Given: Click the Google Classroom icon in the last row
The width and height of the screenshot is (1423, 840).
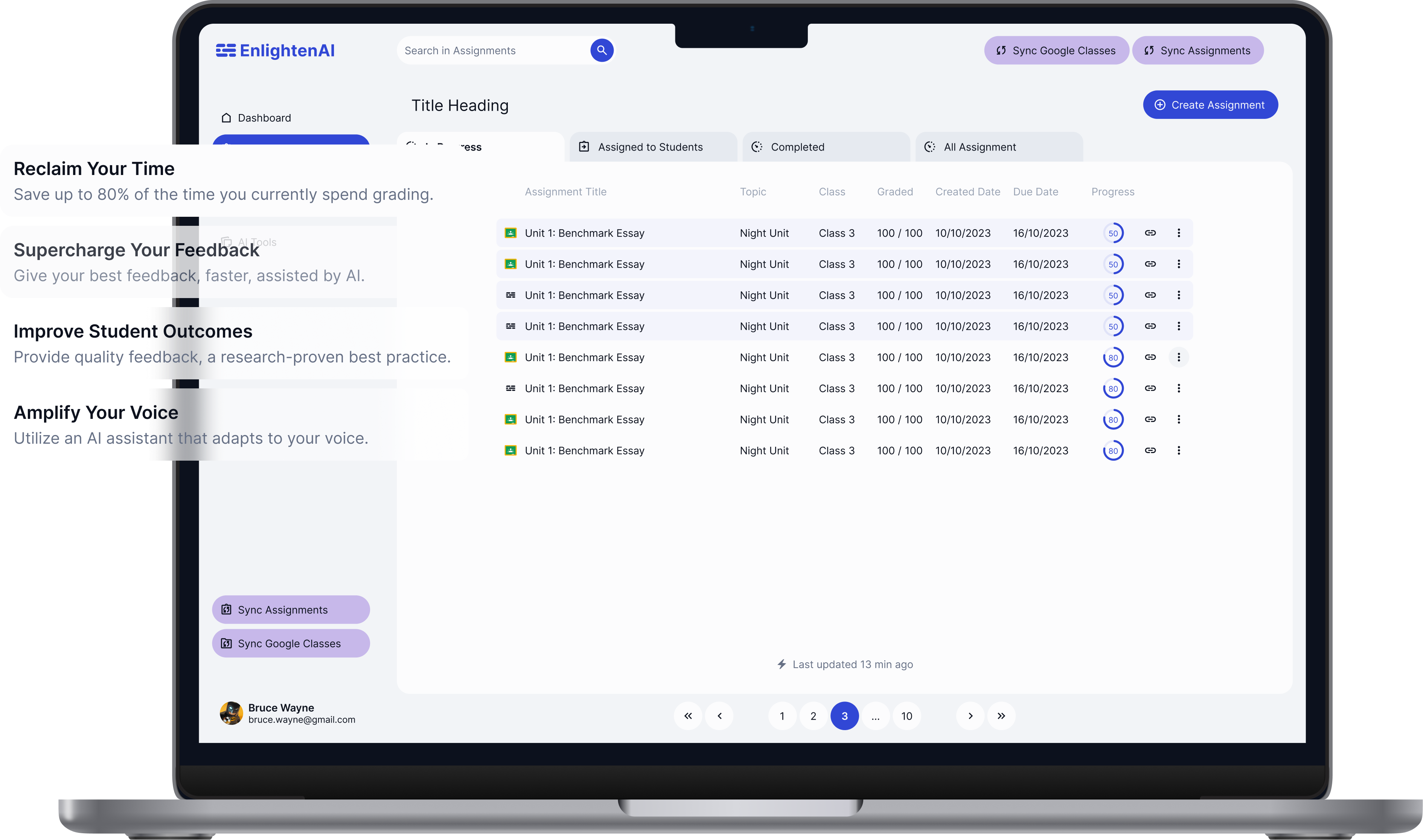Looking at the screenshot, I should (510, 450).
